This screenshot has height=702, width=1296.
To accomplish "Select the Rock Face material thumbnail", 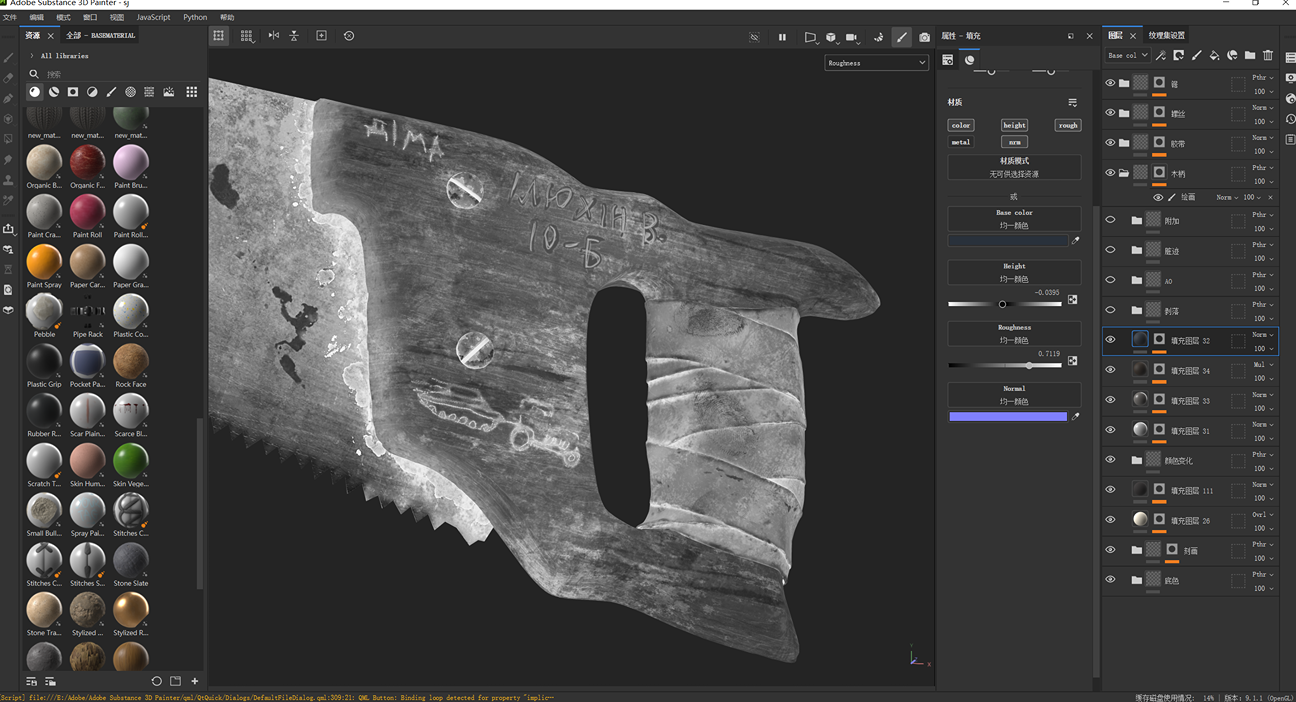I will click(x=130, y=362).
